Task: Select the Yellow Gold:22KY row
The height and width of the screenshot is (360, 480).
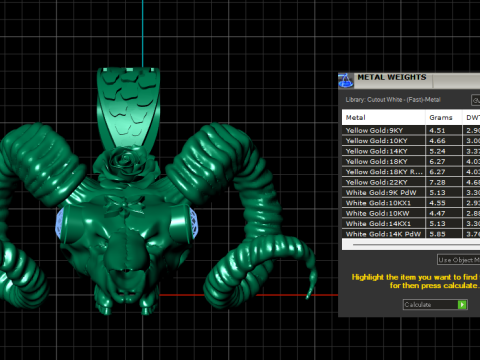Action: tap(411, 182)
